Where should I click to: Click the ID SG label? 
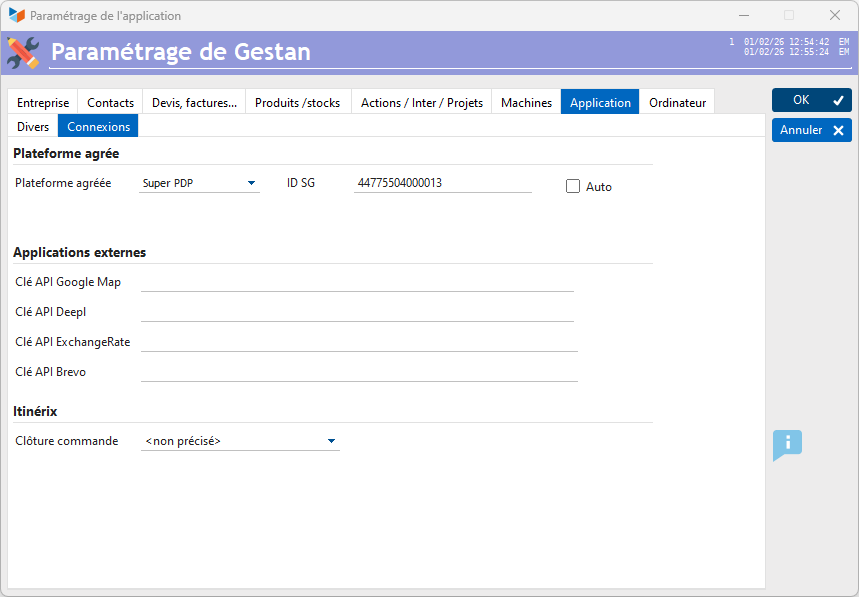point(301,183)
